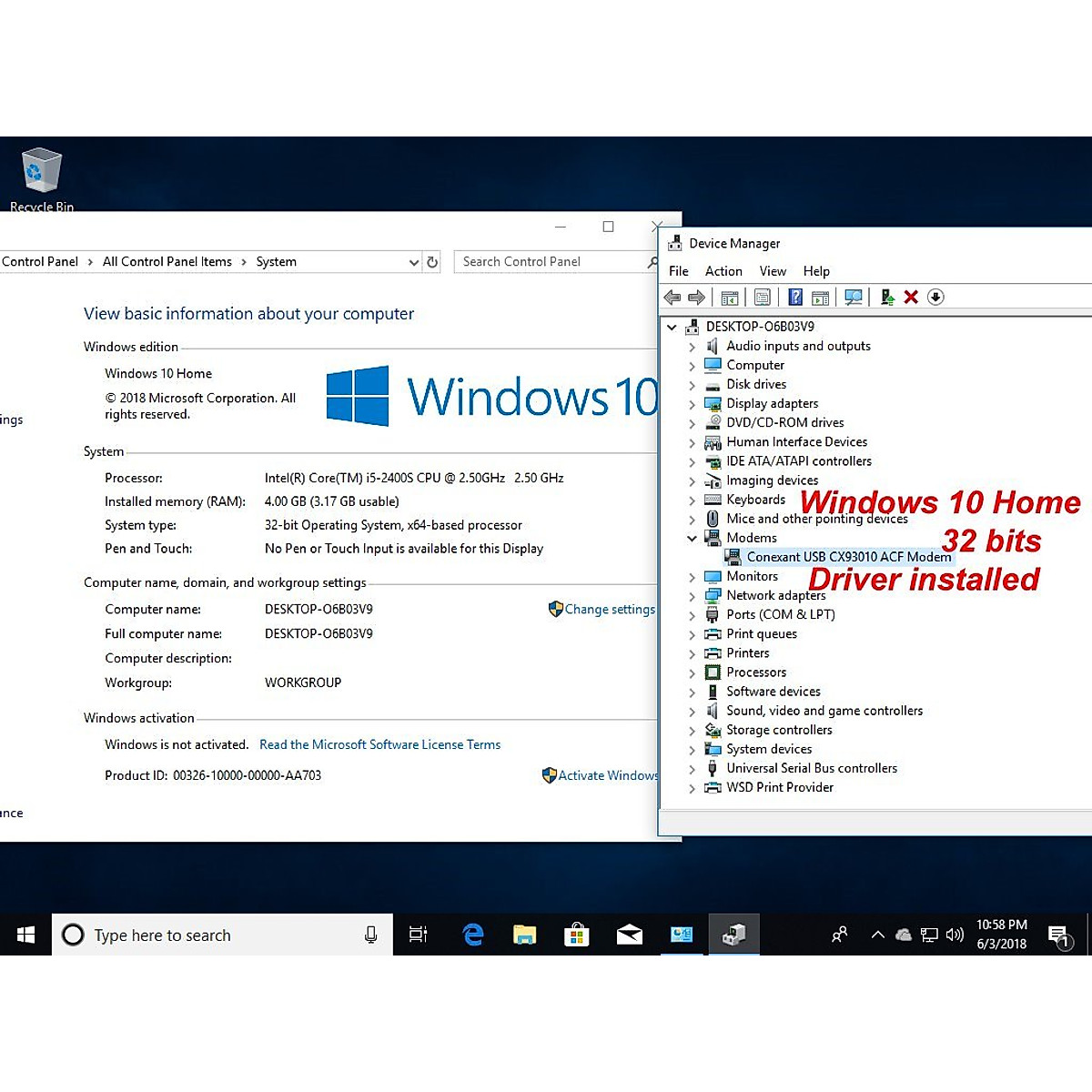Click the Activate Windows link
Screen dimensions: 1092x1092
pos(607,775)
